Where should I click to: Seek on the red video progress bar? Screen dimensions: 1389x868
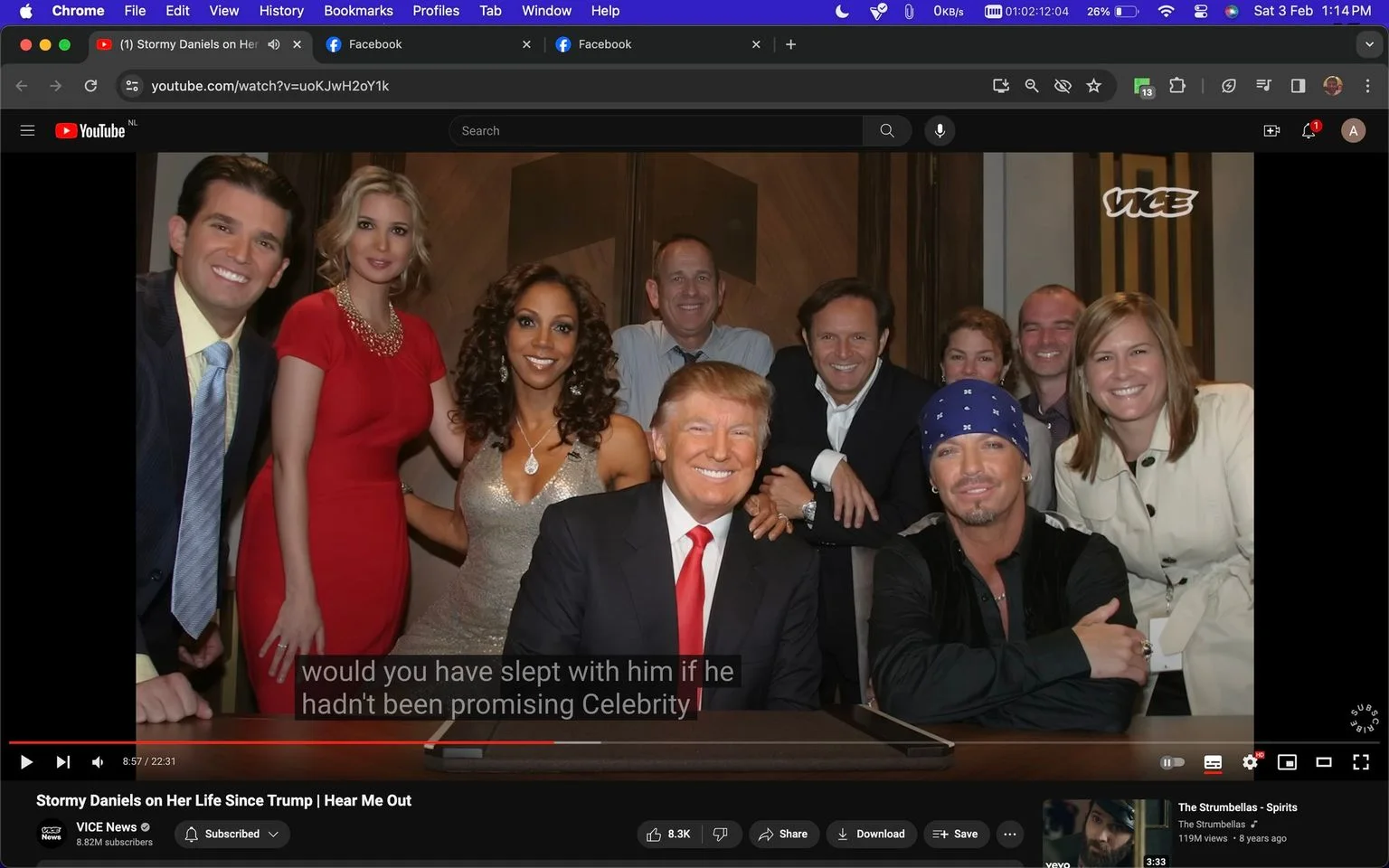point(281,742)
